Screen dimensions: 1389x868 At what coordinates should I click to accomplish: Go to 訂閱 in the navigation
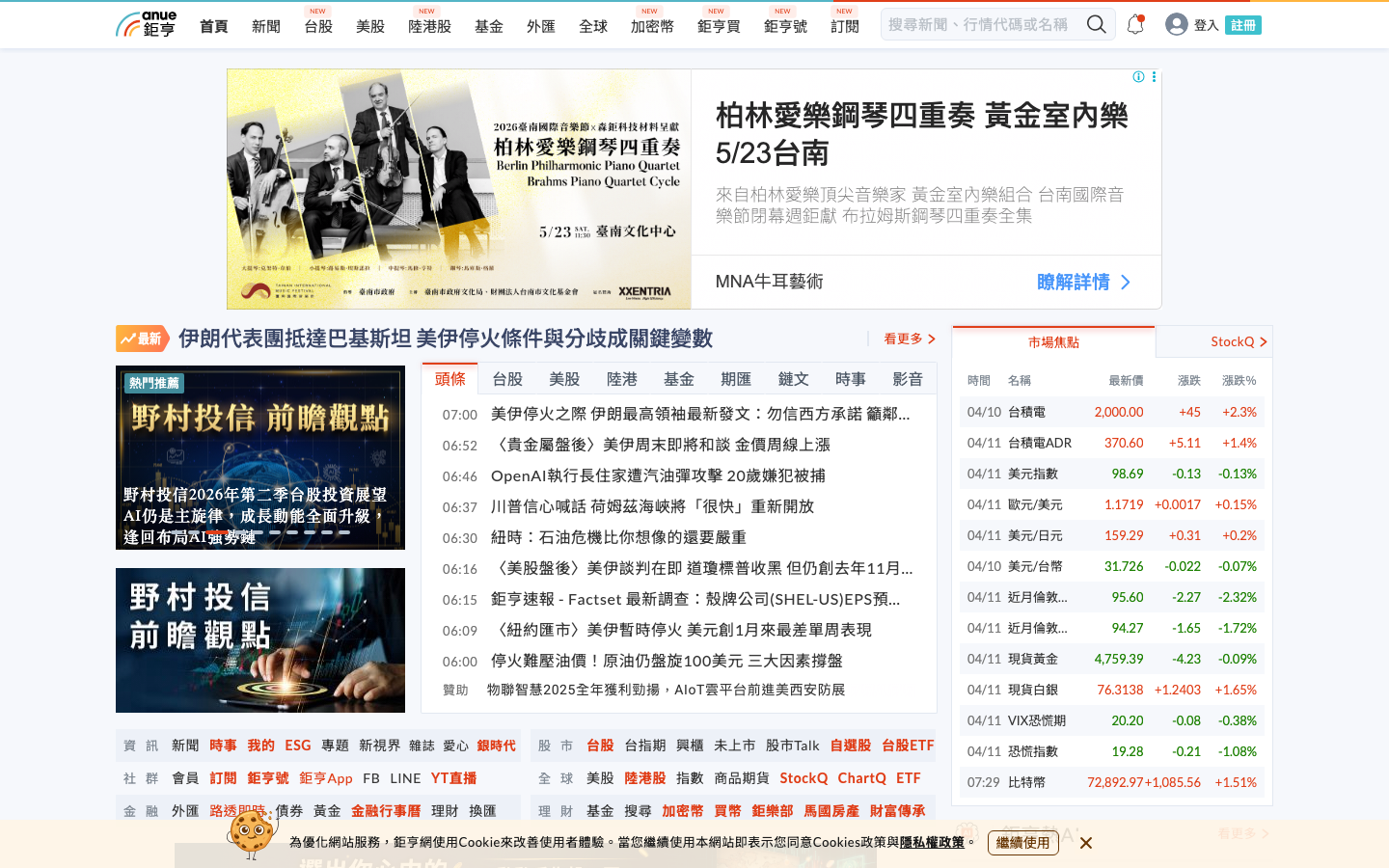845,26
